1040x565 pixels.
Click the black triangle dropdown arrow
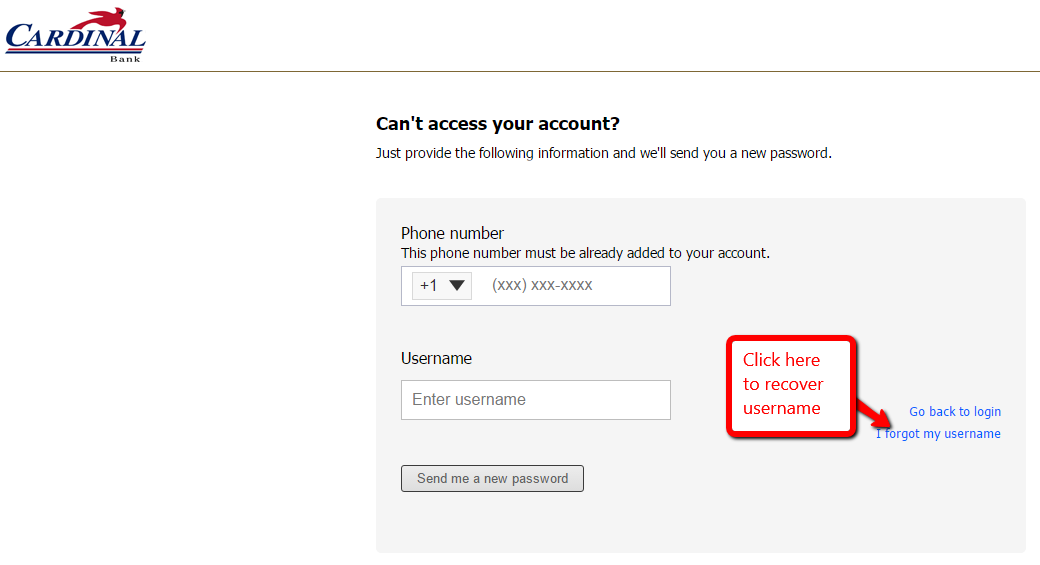click(x=456, y=286)
